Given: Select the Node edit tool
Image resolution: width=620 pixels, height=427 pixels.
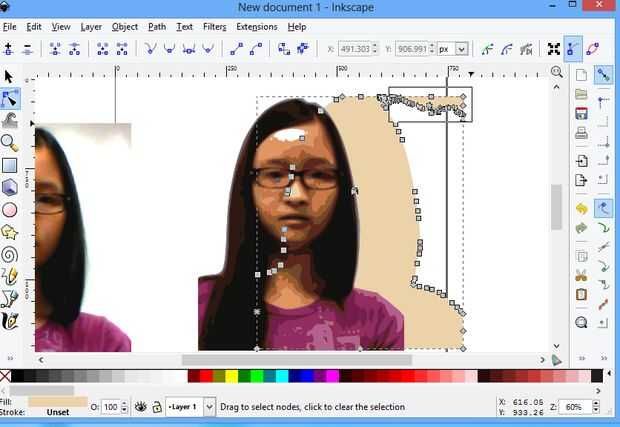Looking at the screenshot, I should [10, 98].
